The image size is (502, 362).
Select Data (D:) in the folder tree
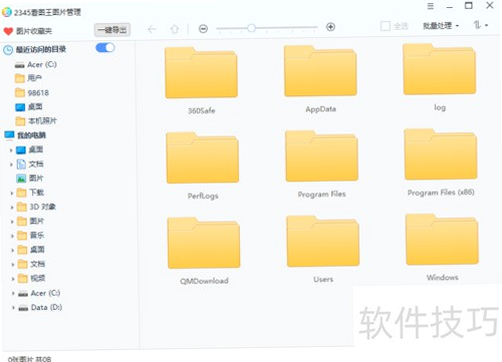tap(47, 307)
